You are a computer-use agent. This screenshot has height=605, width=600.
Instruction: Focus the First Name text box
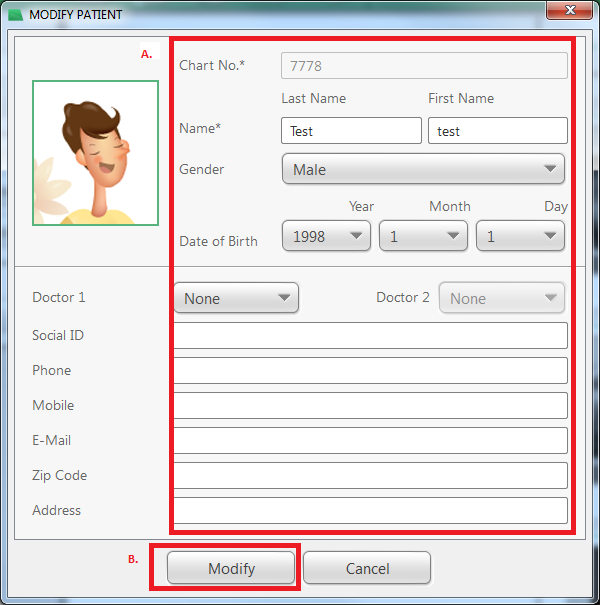[497, 131]
